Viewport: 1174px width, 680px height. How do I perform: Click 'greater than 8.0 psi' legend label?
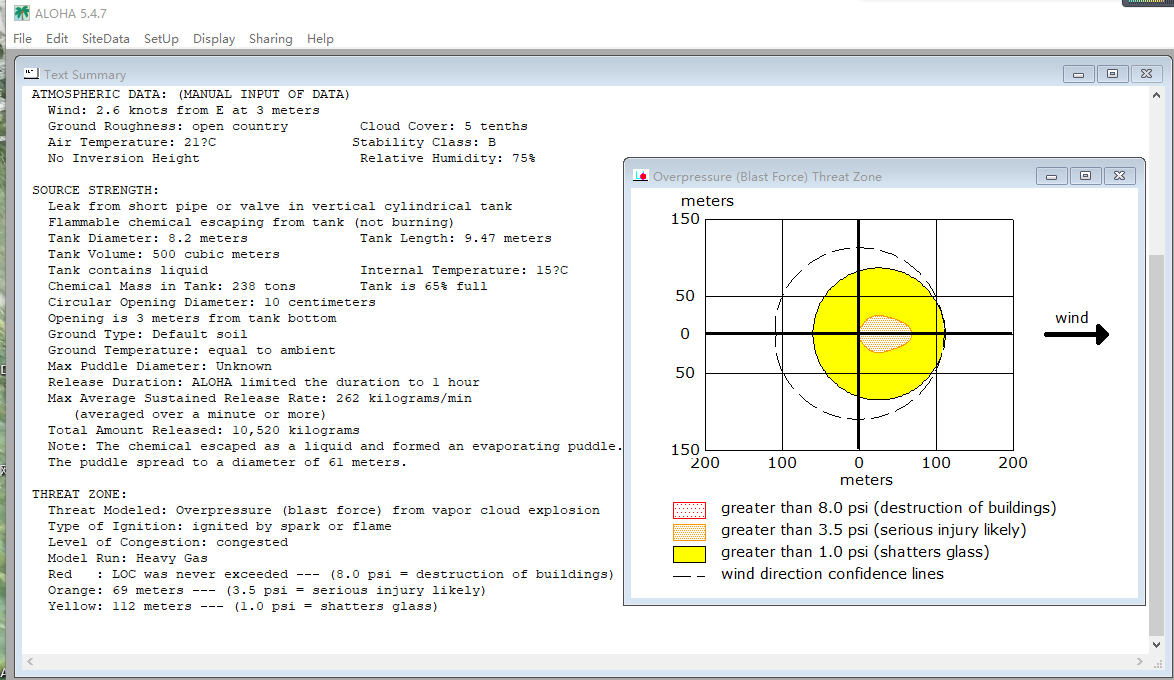click(x=888, y=509)
